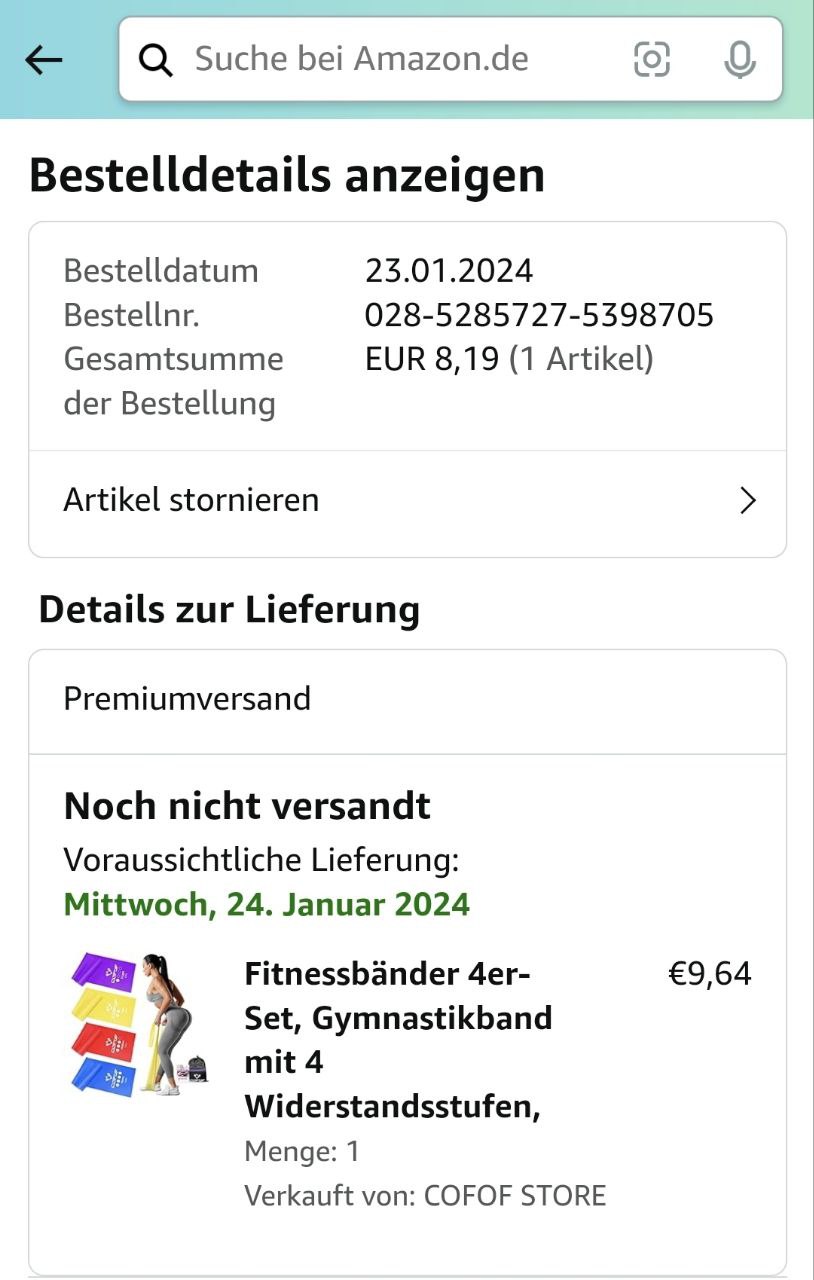Click the 'Noch nicht versandt' status heading

(x=247, y=806)
